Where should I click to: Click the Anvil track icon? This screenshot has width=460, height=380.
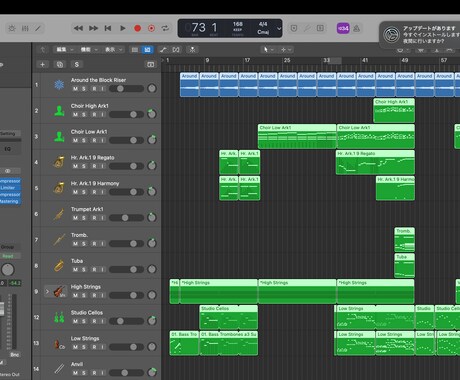tap(59, 369)
